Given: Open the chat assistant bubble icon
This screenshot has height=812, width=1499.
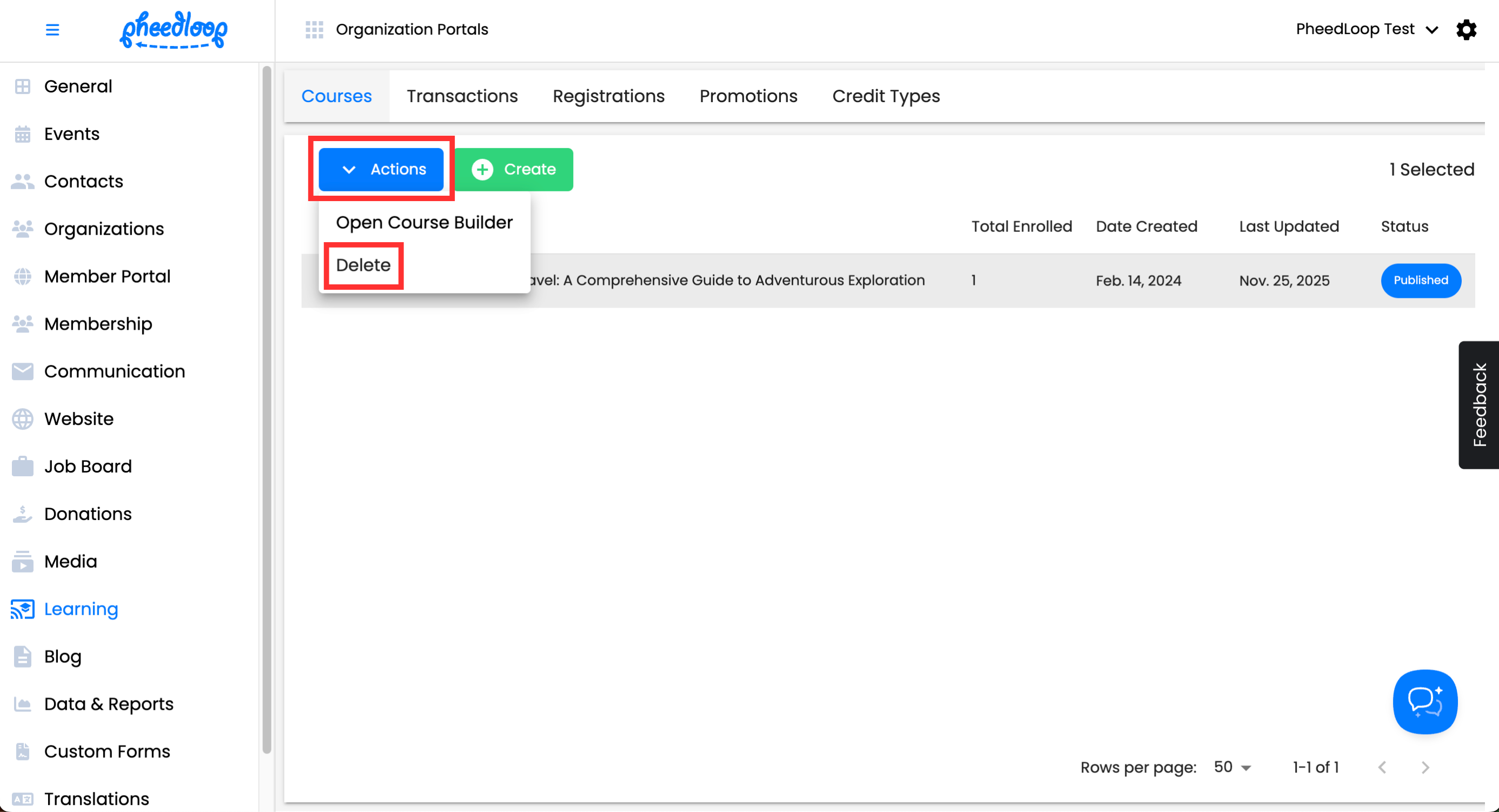Looking at the screenshot, I should (x=1424, y=702).
